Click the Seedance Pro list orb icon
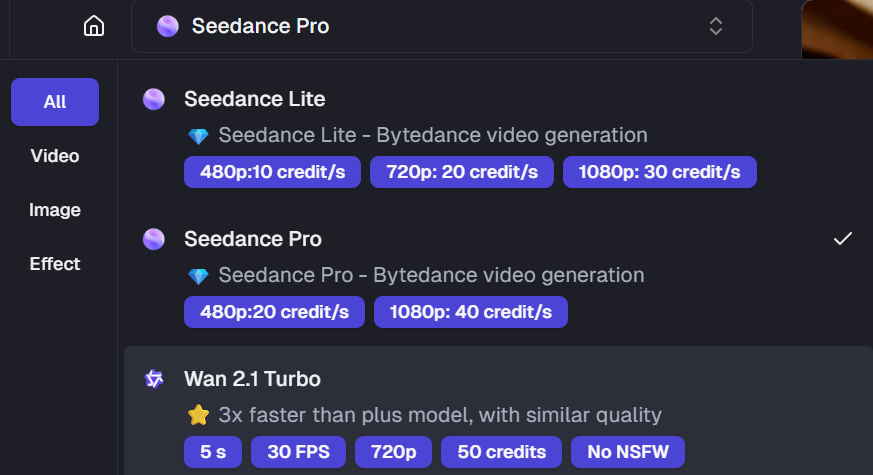The image size is (873, 475). pyautogui.click(x=154, y=239)
